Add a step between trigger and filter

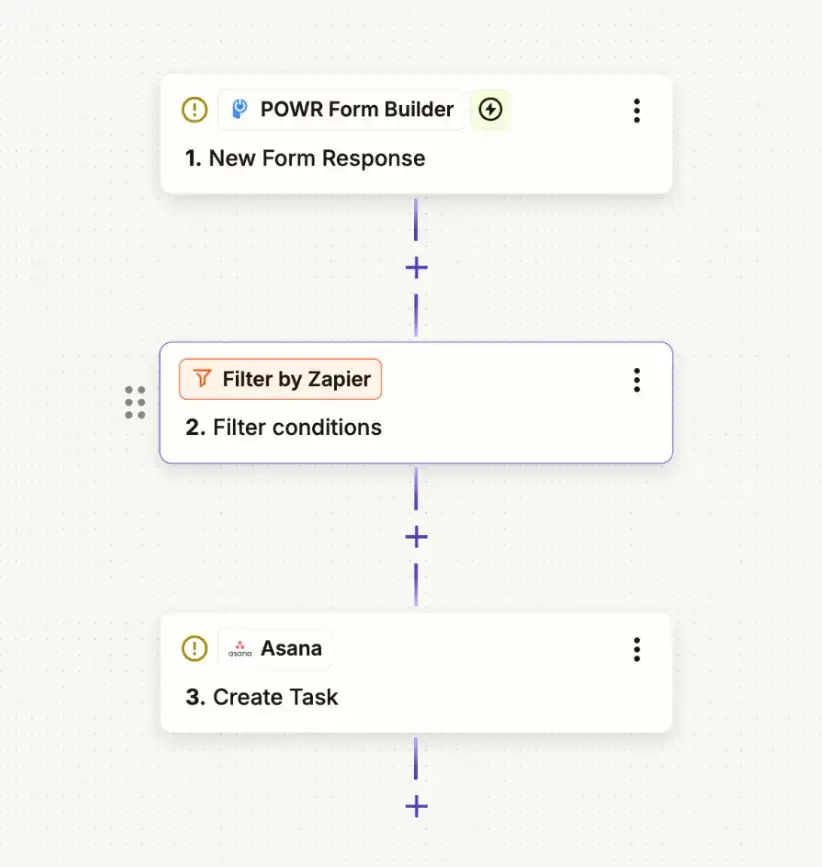pyautogui.click(x=416, y=268)
